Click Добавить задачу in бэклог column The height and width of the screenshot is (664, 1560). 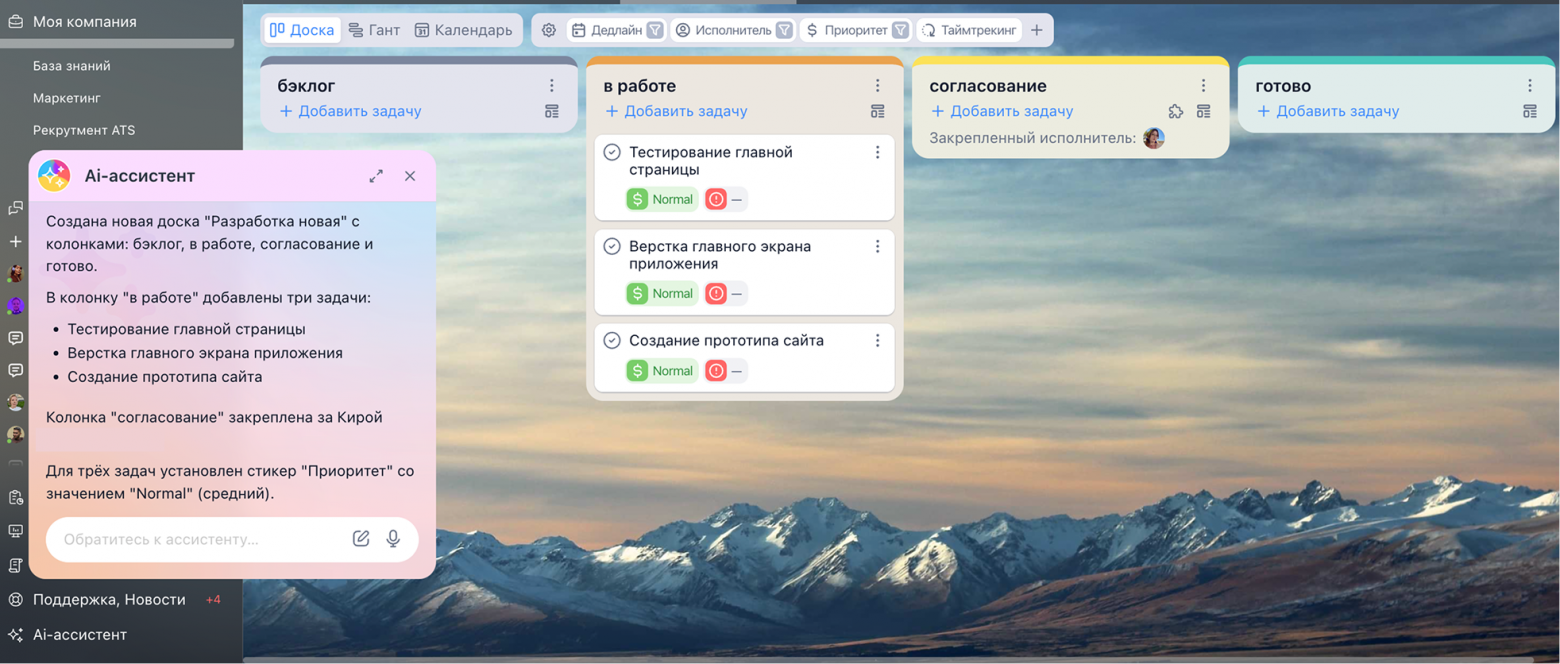click(x=350, y=111)
